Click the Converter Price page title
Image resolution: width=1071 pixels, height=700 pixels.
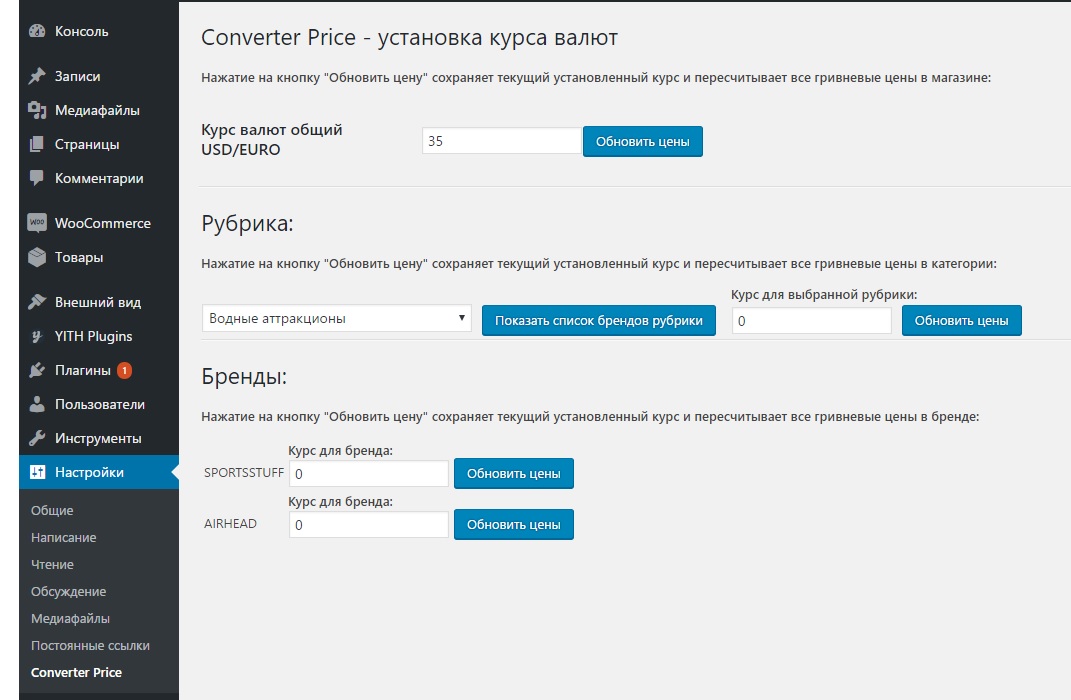[409, 38]
